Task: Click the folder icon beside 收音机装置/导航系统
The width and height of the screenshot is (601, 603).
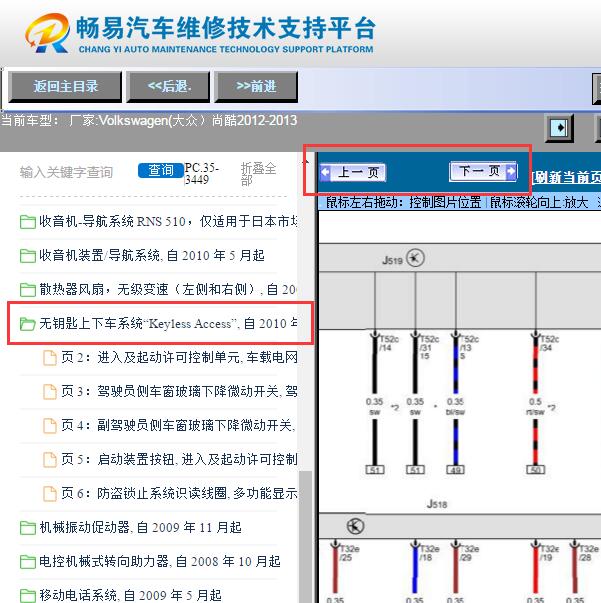Action: (28, 256)
